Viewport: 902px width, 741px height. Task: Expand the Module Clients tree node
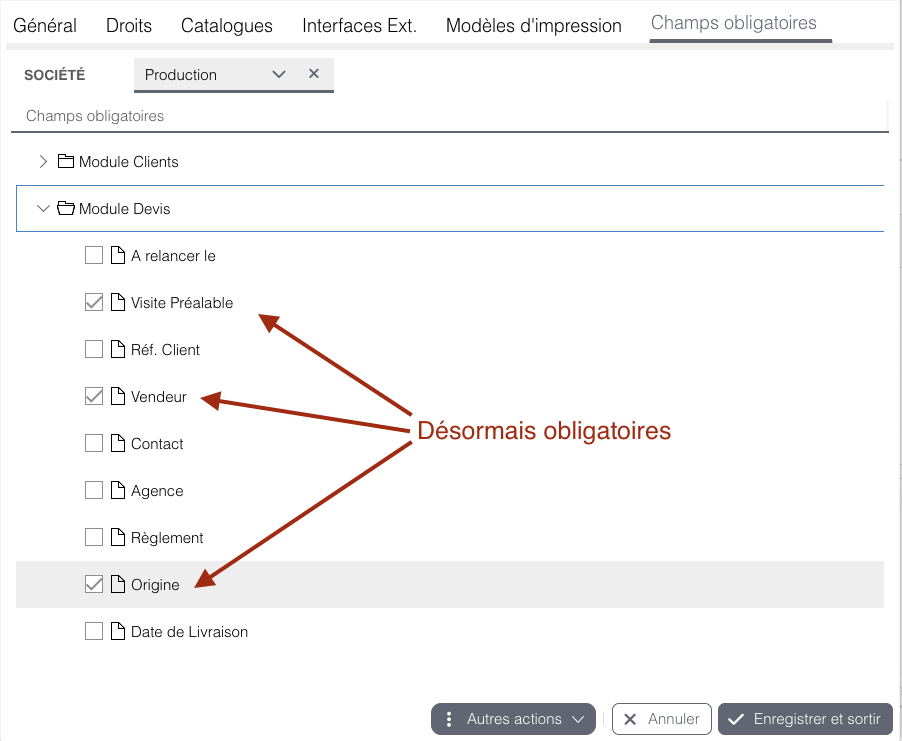point(43,162)
